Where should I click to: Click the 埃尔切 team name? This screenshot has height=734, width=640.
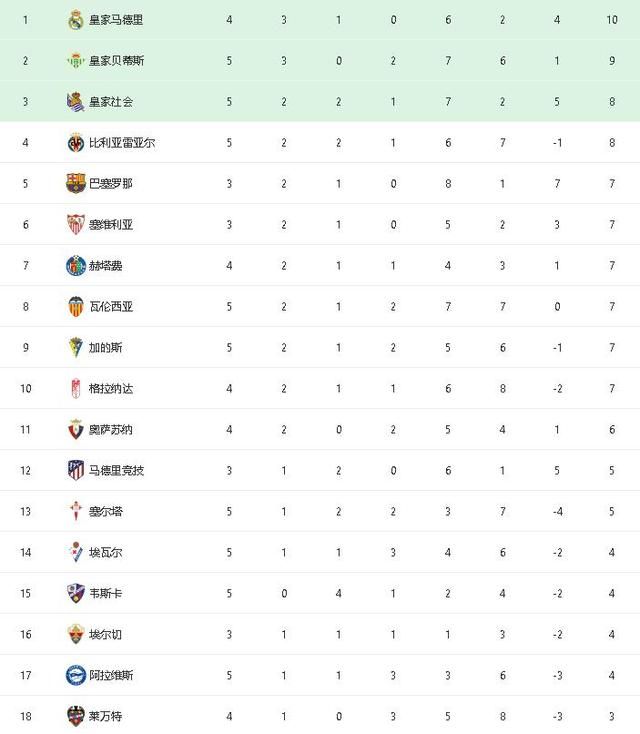click(x=105, y=634)
